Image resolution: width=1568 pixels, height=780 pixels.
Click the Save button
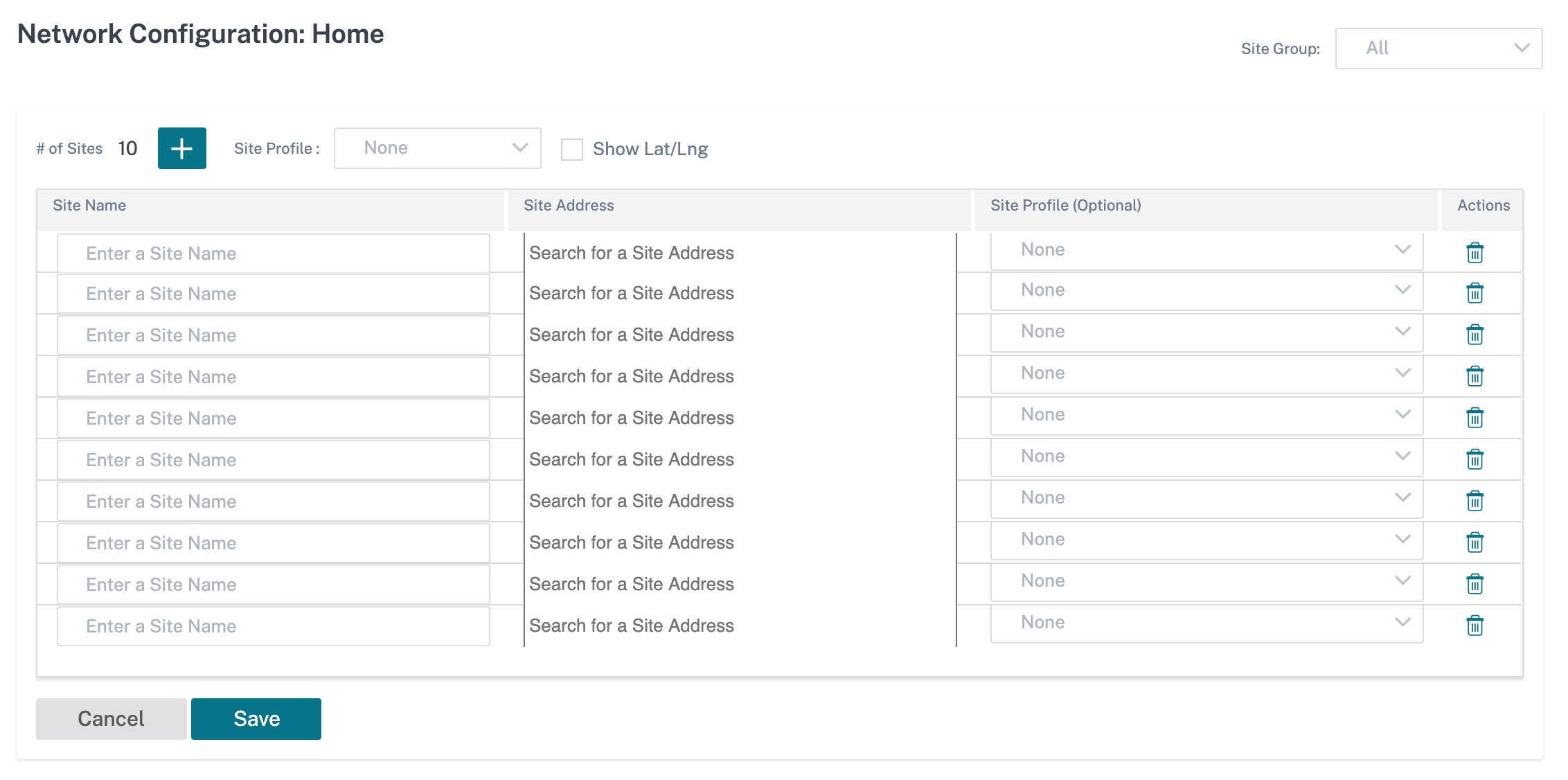[256, 719]
